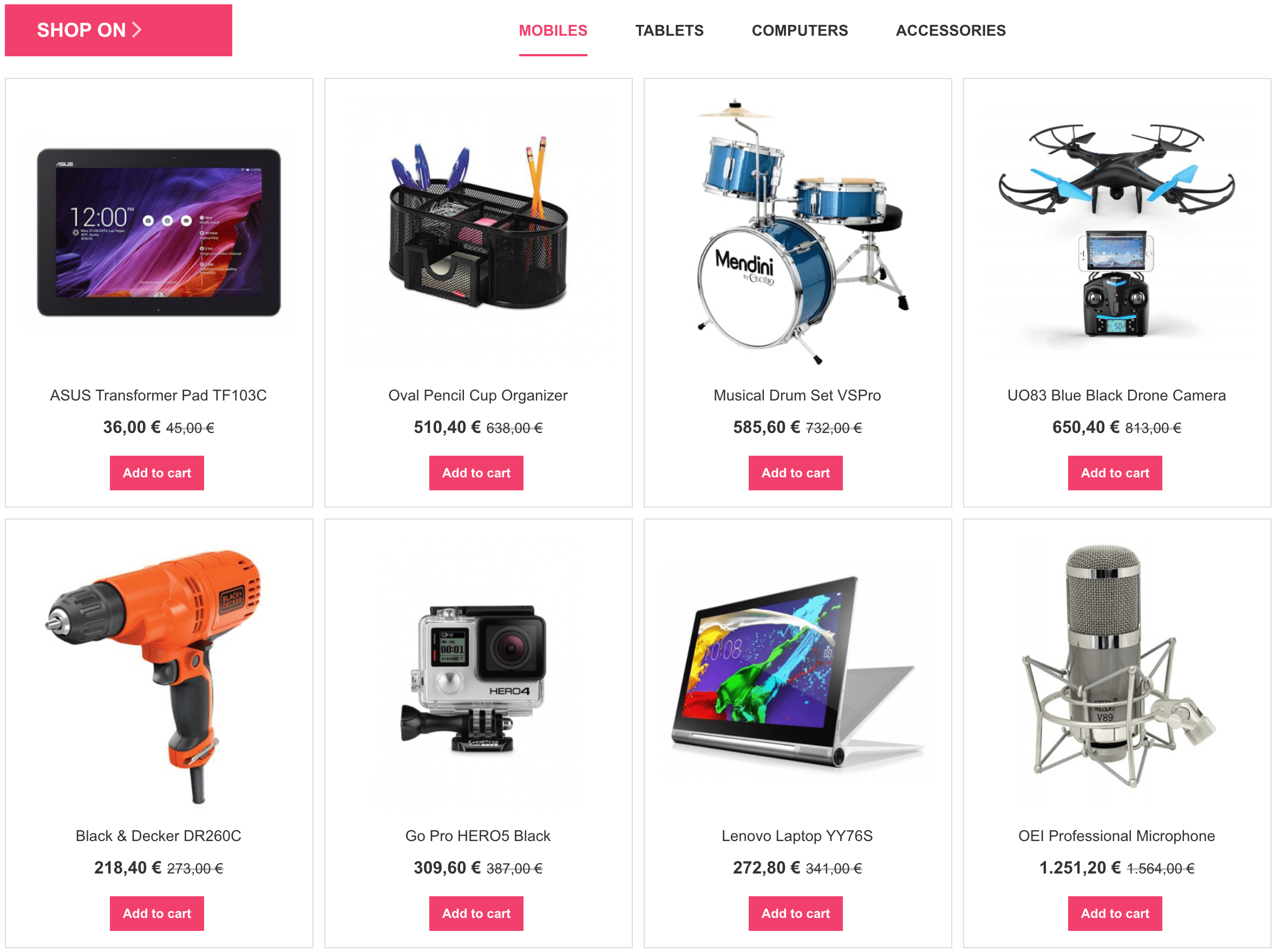Click COMPUTERS menu item

pyautogui.click(x=799, y=30)
